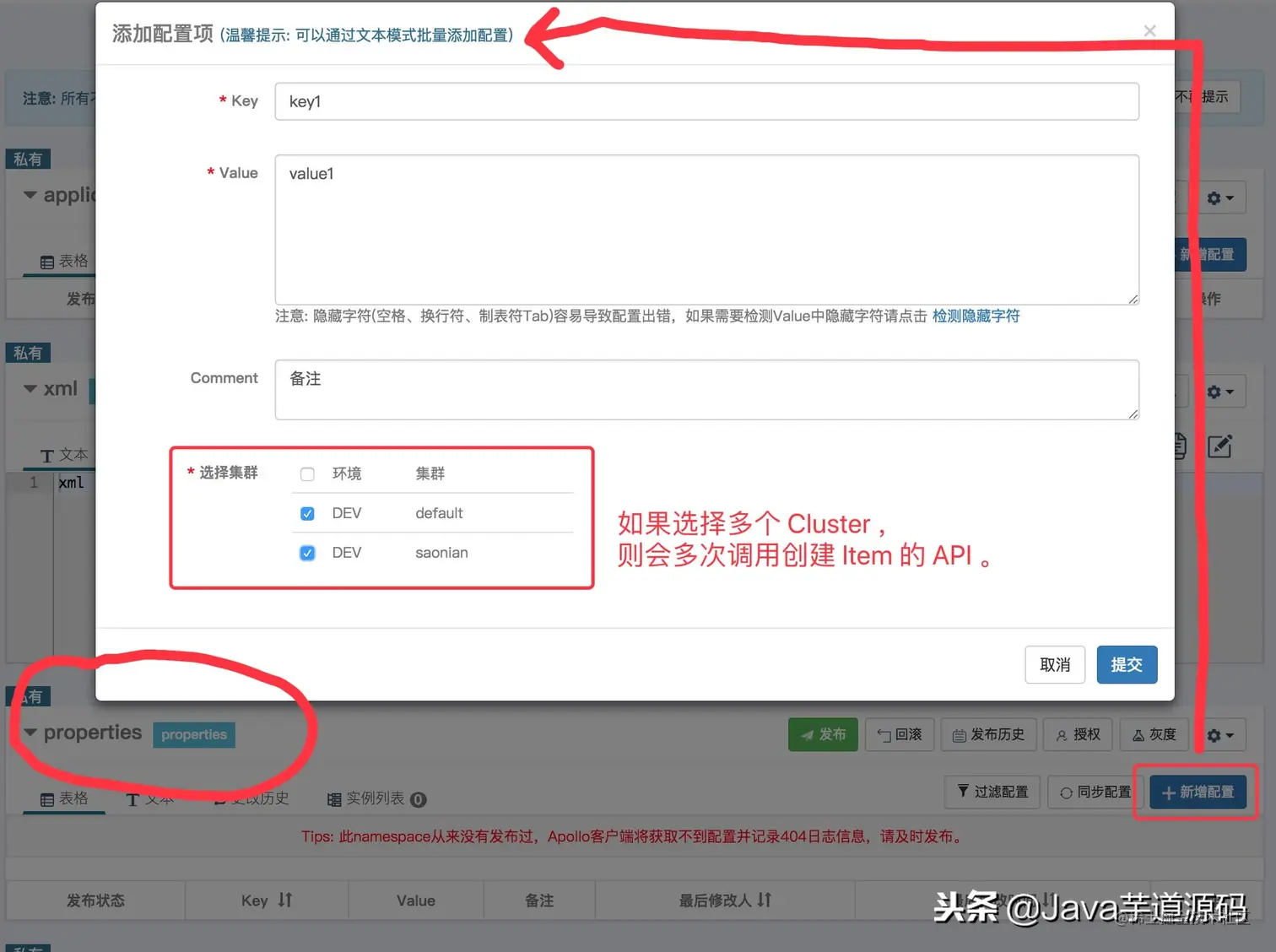The image size is (1276, 952).
Task: Toggle the select-all checkbox in 选择集群 header
Action: (306, 474)
